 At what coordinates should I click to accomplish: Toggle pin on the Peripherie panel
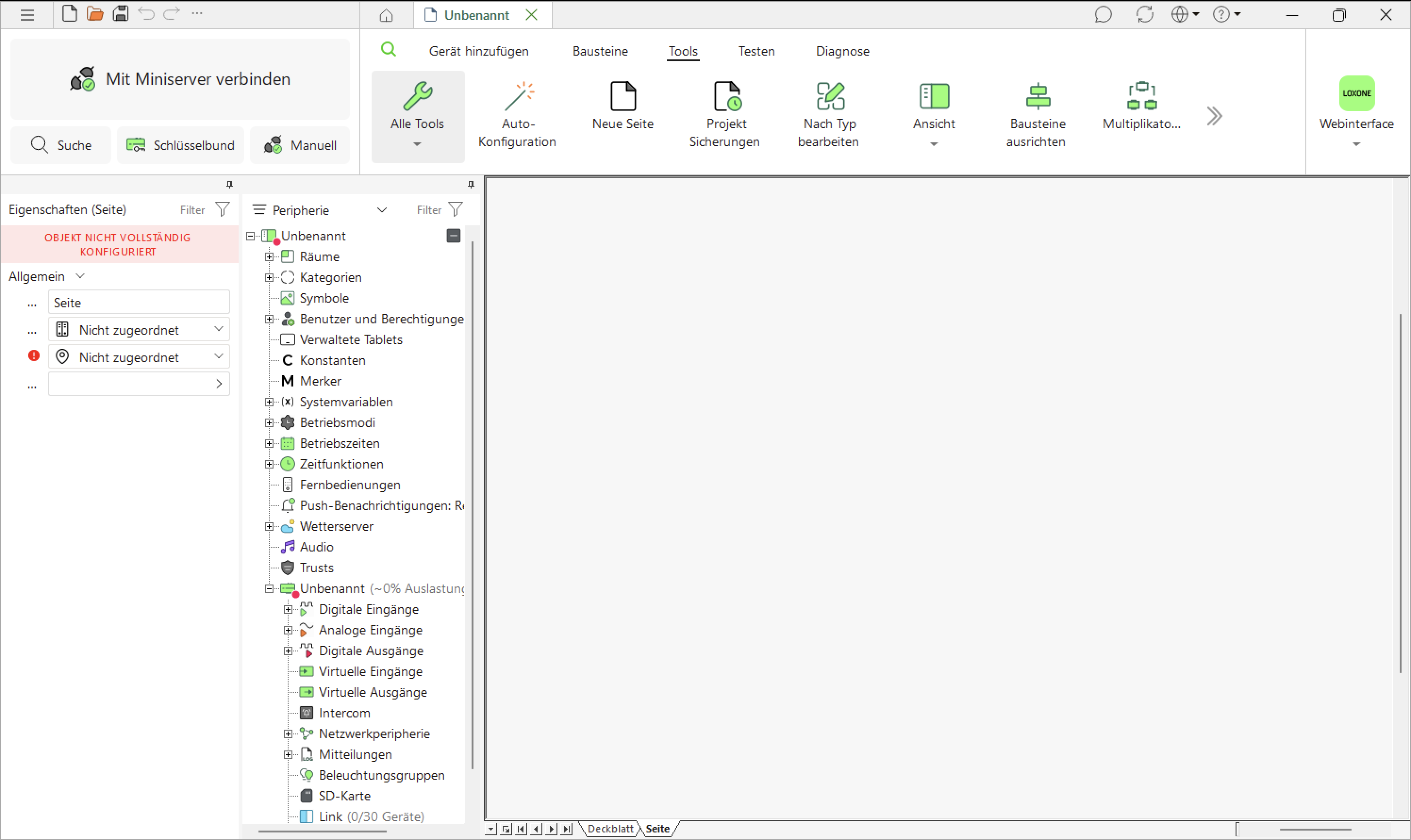471,184
